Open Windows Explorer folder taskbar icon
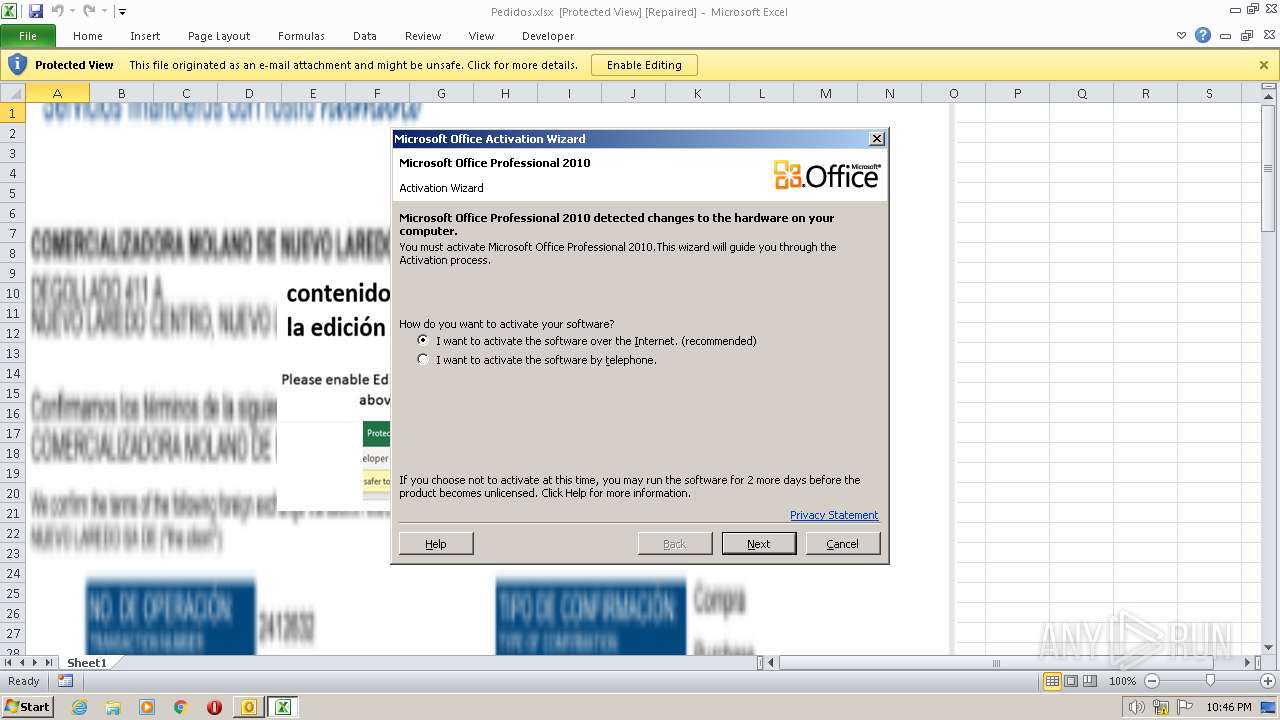Screen dimensions: 1280x720 tap(113, 707)
